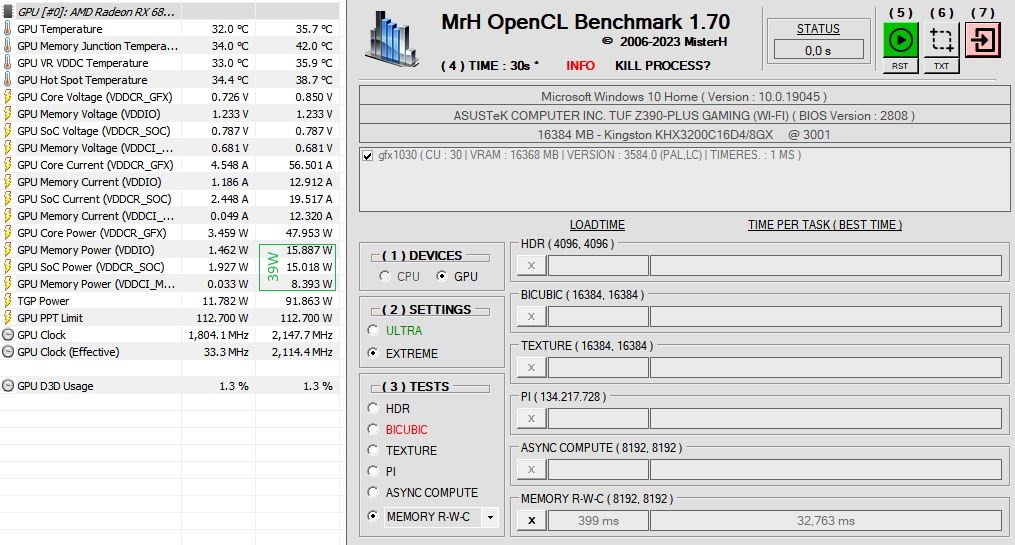Viewport: 1015px width, 545px height.
Task: Click the STATUS field showing 0,0 s
Action: pyautogui.click(x=818, y=50)
